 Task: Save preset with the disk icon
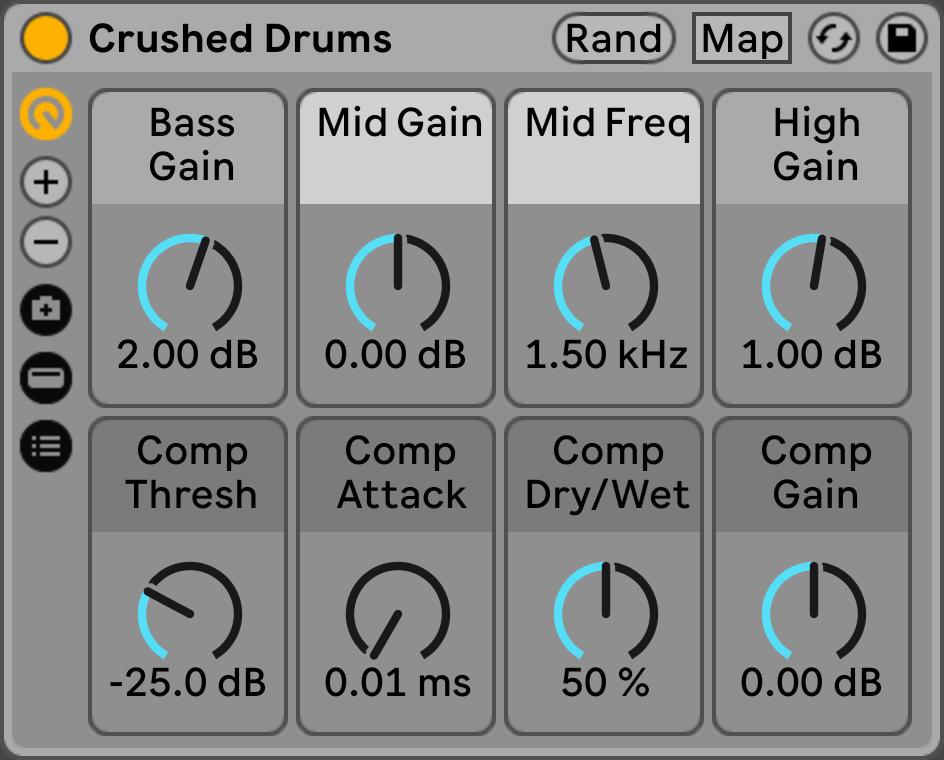pyautogui.click(x=901, y=39)
